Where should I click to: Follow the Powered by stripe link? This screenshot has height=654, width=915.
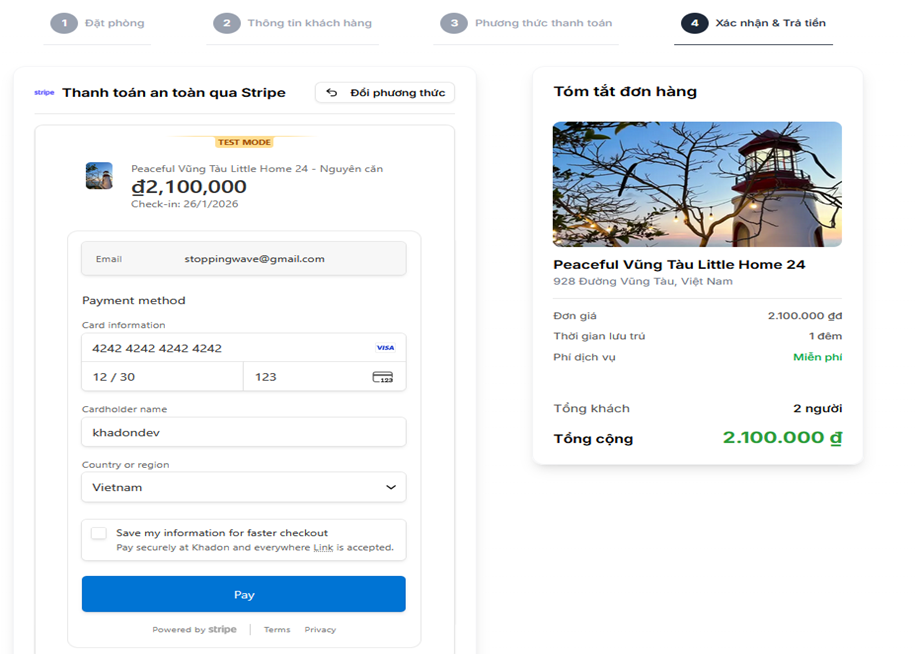(x=194, y=629)
